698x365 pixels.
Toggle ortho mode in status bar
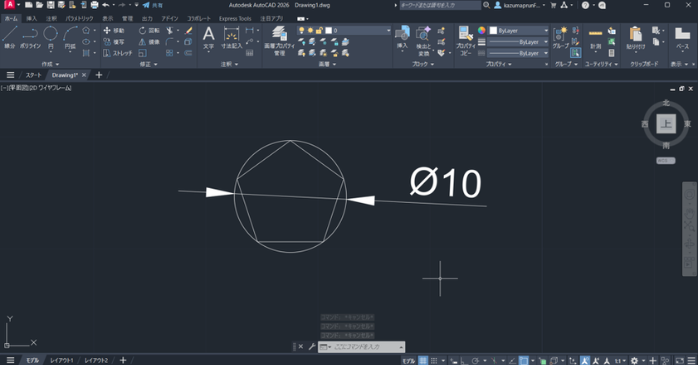(x=464, y=361)
